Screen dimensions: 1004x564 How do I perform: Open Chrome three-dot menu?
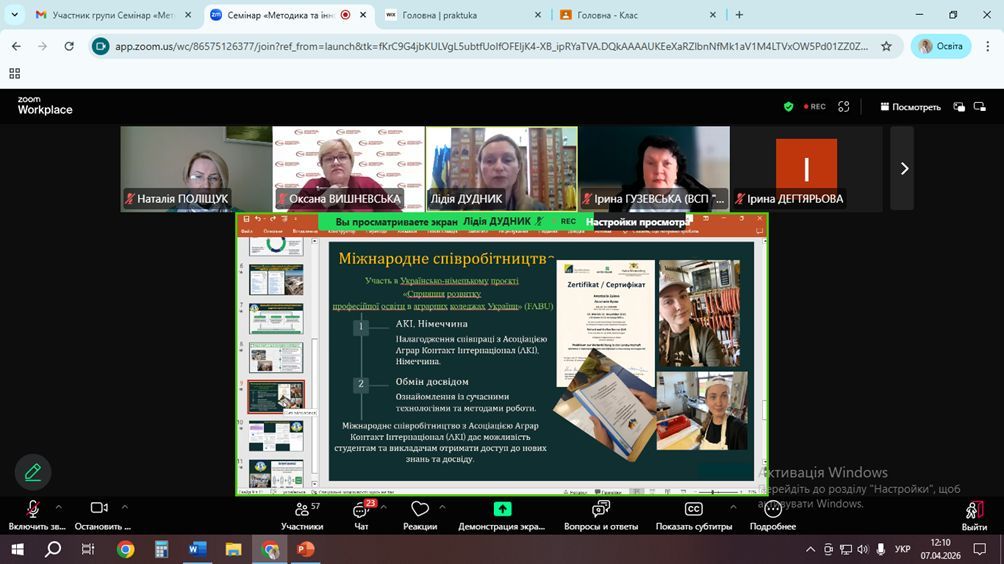tap(987, 46)
